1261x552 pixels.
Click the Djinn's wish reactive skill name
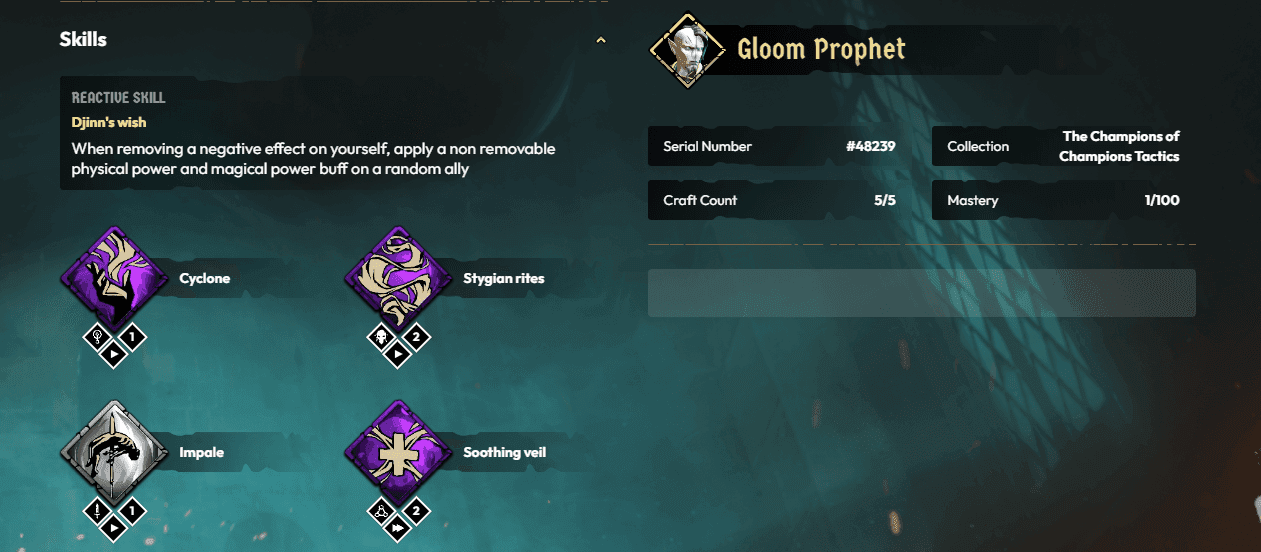click(x=109, y=122)
